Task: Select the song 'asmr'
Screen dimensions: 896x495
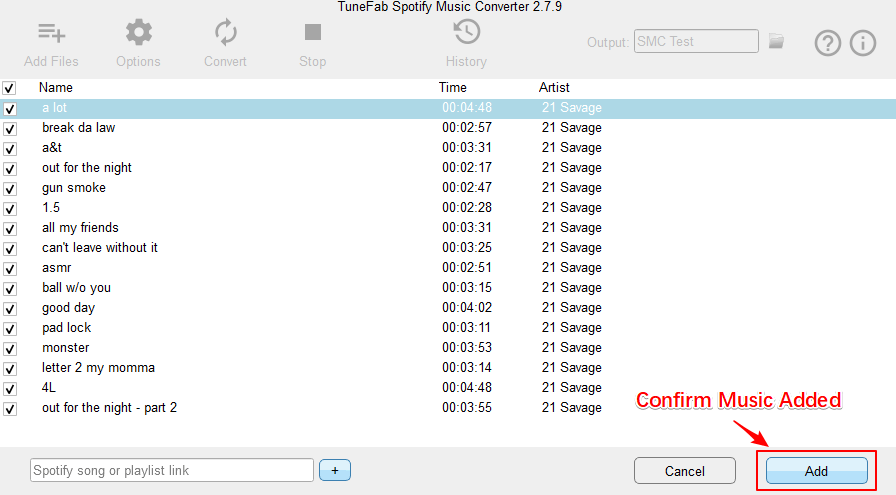Action: (x=57, y=268)
